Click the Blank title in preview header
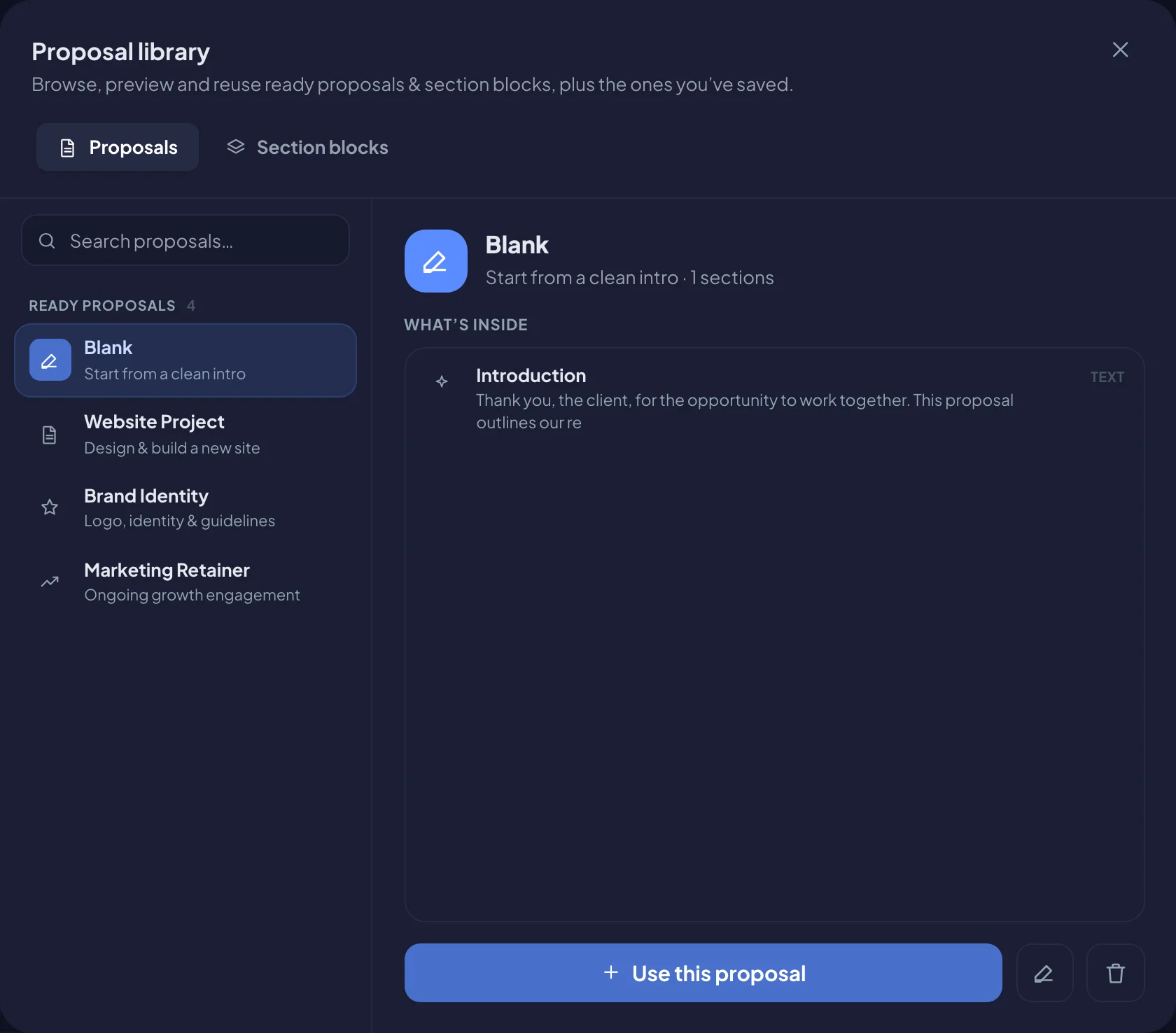Image resolution: width=1176 pixels, height=1033 pixels. pyautogui.click(x=517, y=245)
